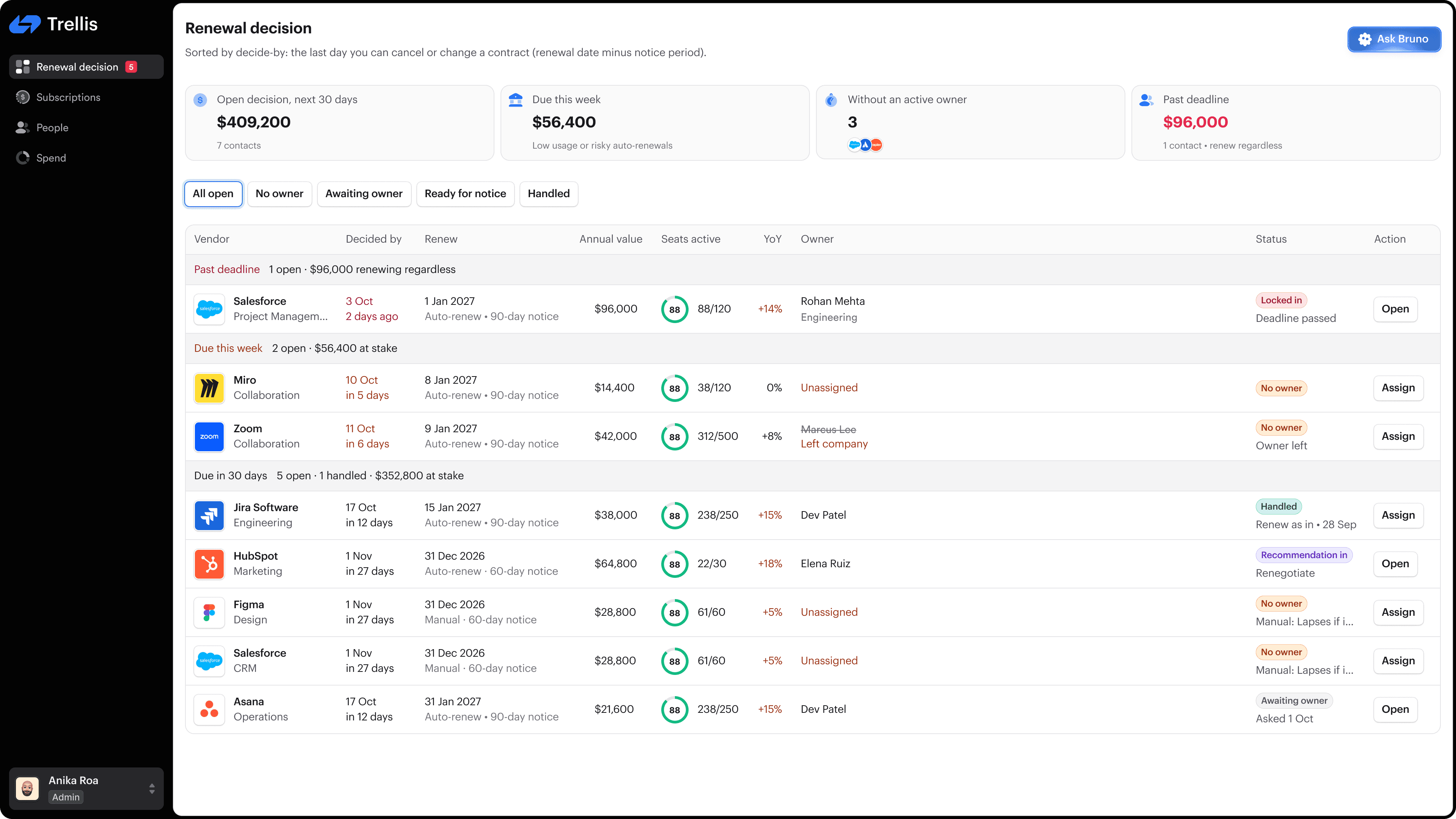Click the Asana vendor logo
Screen dimensions: 1456x819
(x=209, y=709)
